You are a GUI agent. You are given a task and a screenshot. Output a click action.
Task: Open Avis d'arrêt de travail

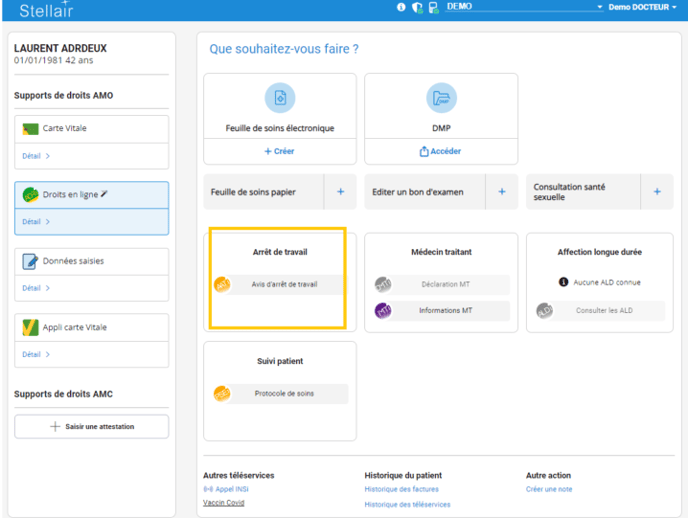283,285
